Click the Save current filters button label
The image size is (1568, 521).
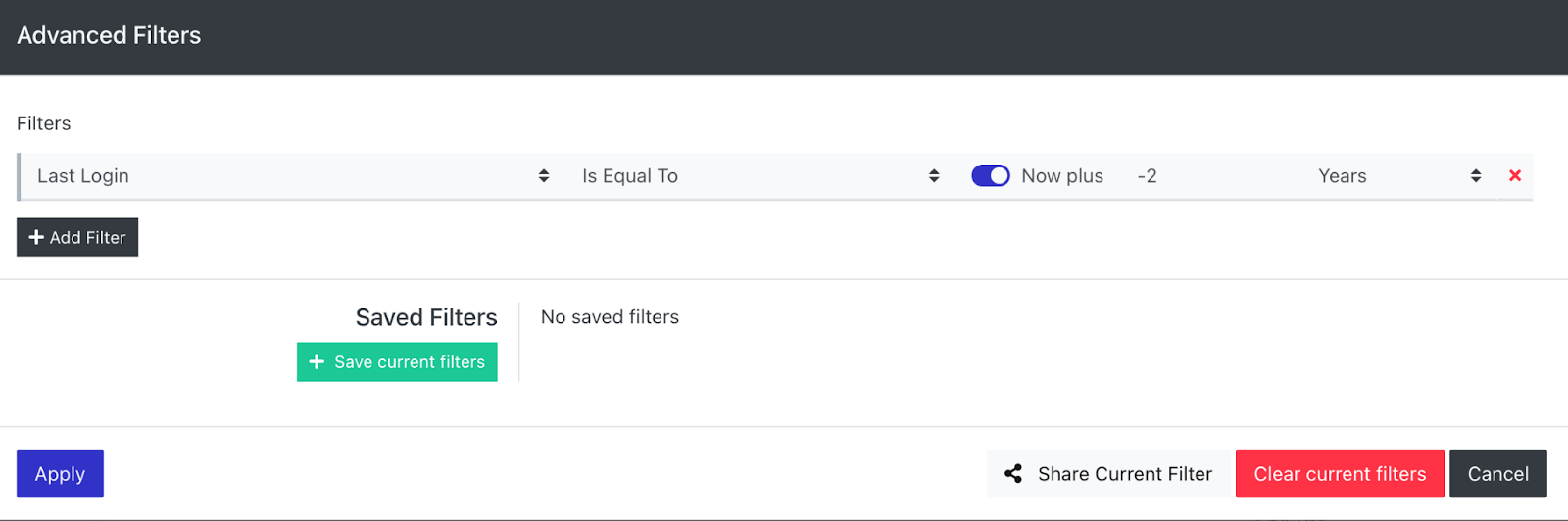coord(410,362)
